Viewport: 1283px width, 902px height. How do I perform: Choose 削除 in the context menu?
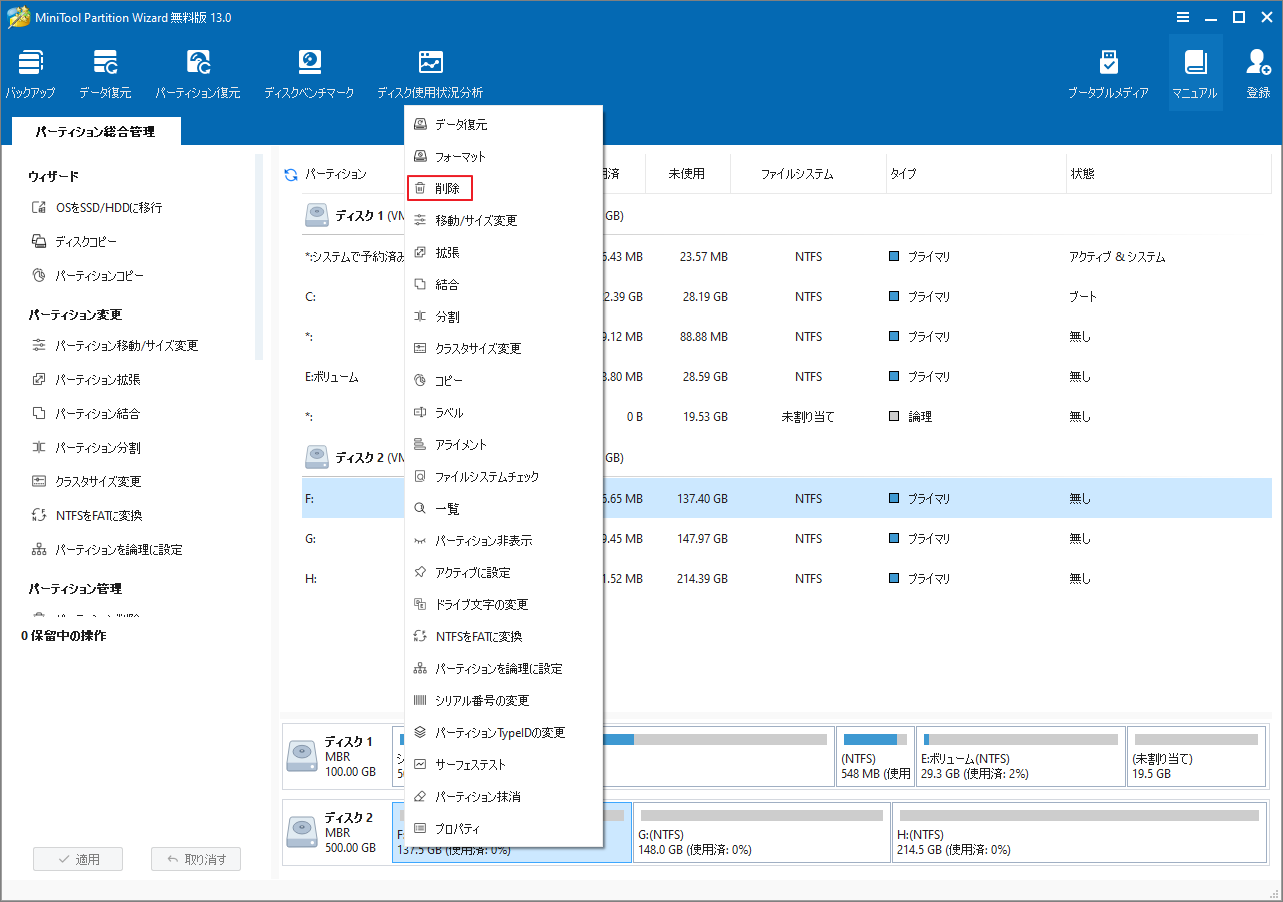(x=447, y=189)
